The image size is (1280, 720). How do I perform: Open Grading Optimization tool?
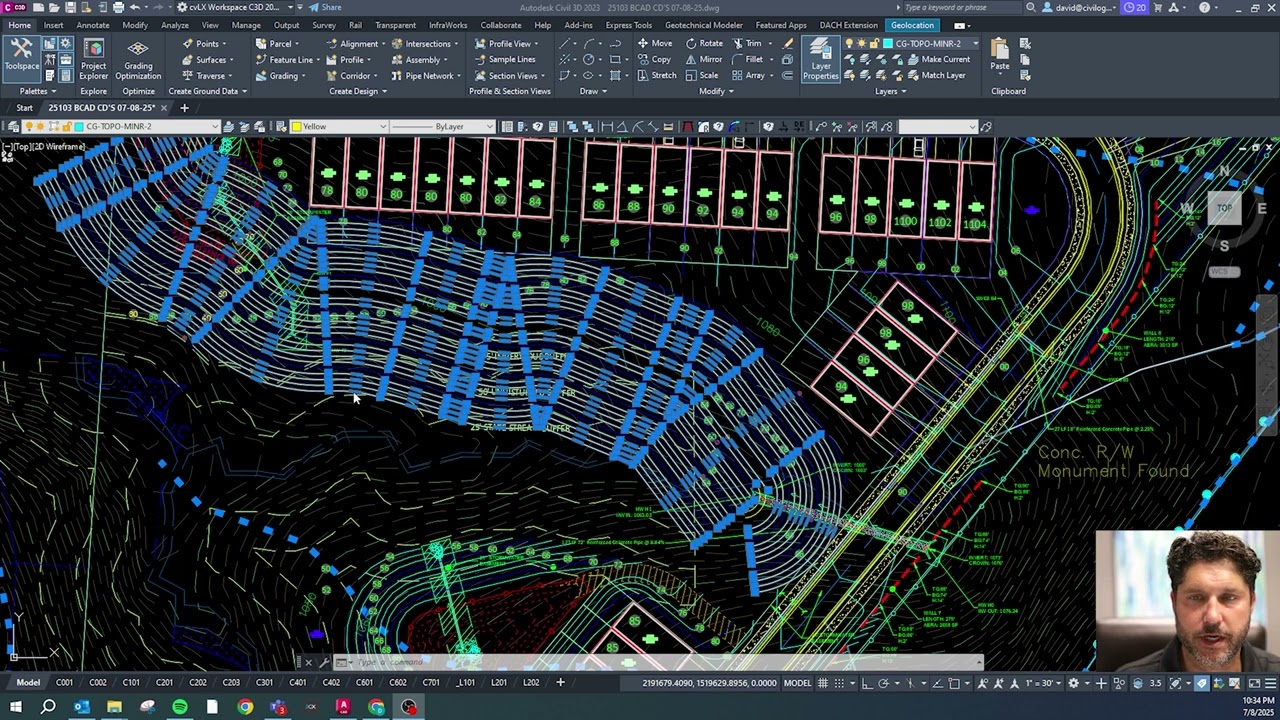click(138, 60)
